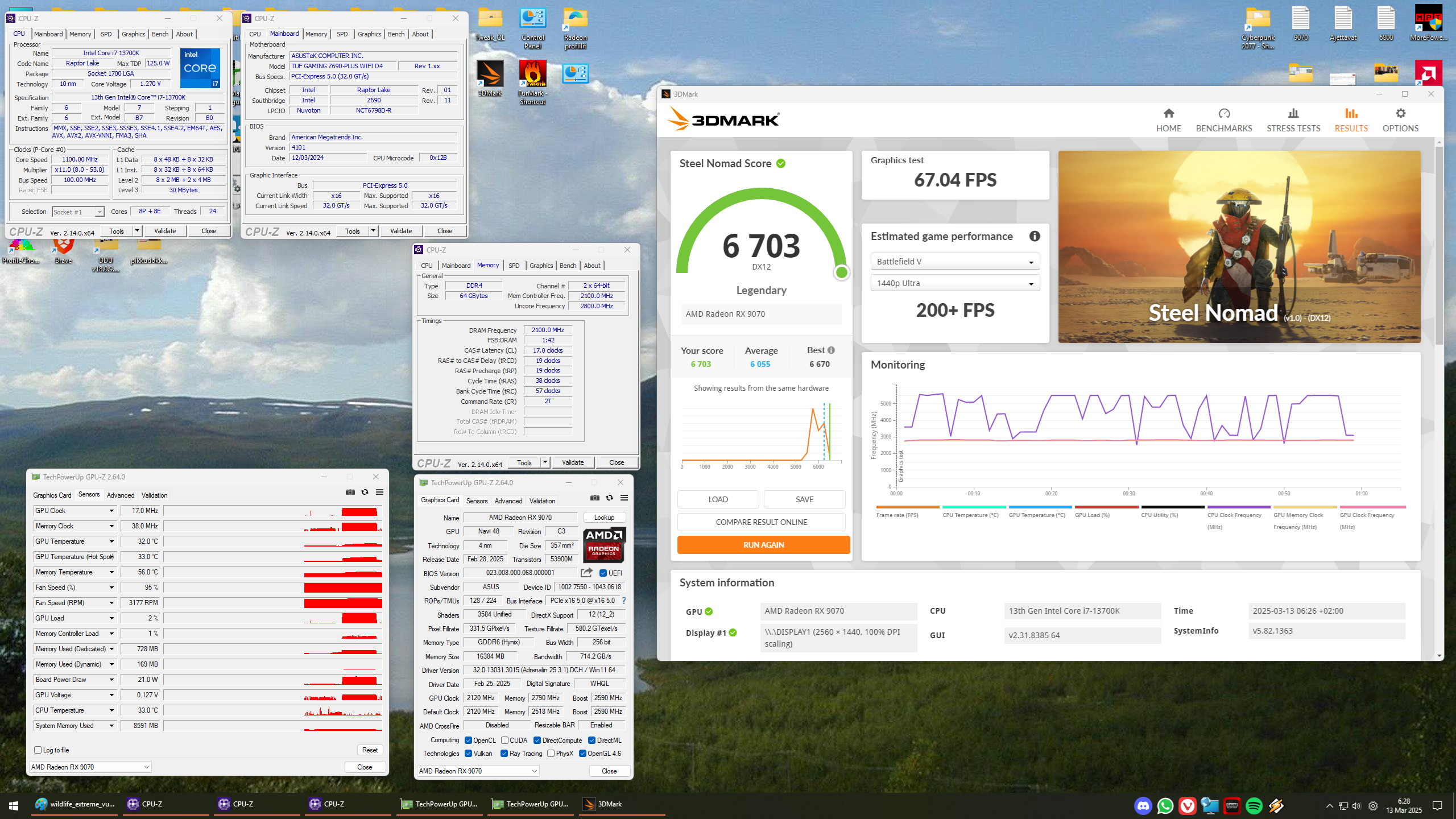Toggle the Log to file checkbox in GPU-Z

(x=38, y=750)
